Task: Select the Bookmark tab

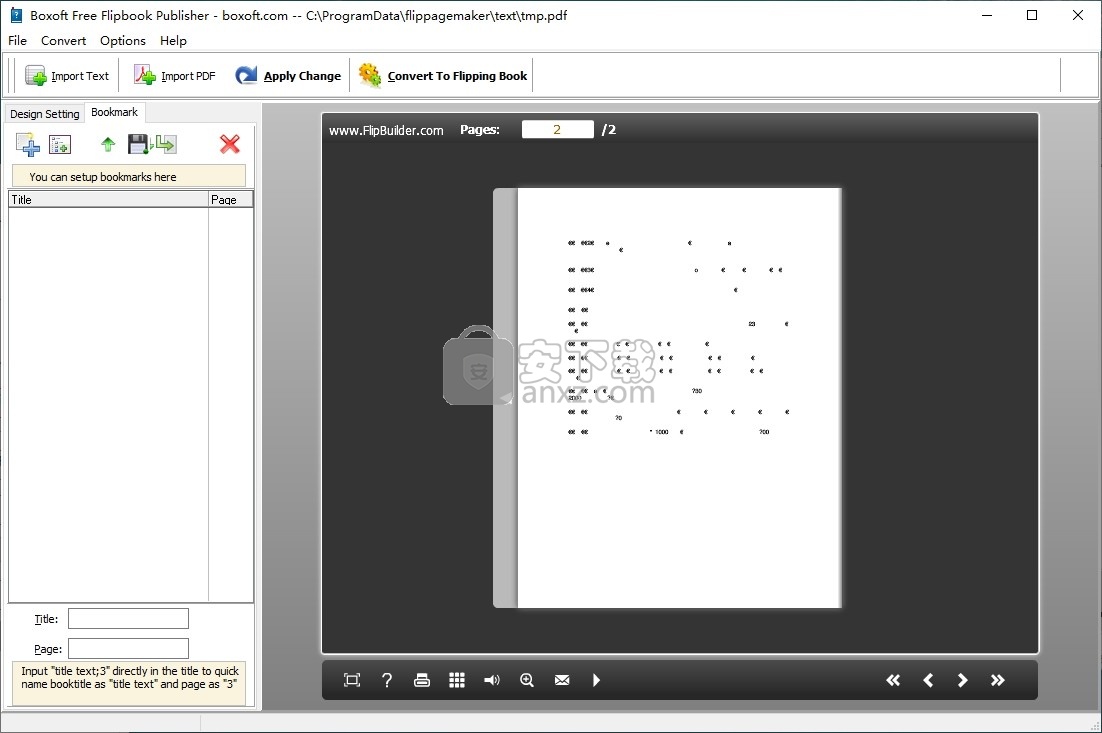Action: 115,112
